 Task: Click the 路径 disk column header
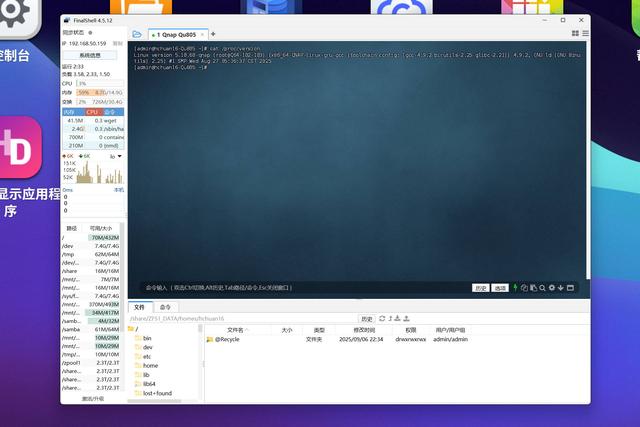click(72, 228)
